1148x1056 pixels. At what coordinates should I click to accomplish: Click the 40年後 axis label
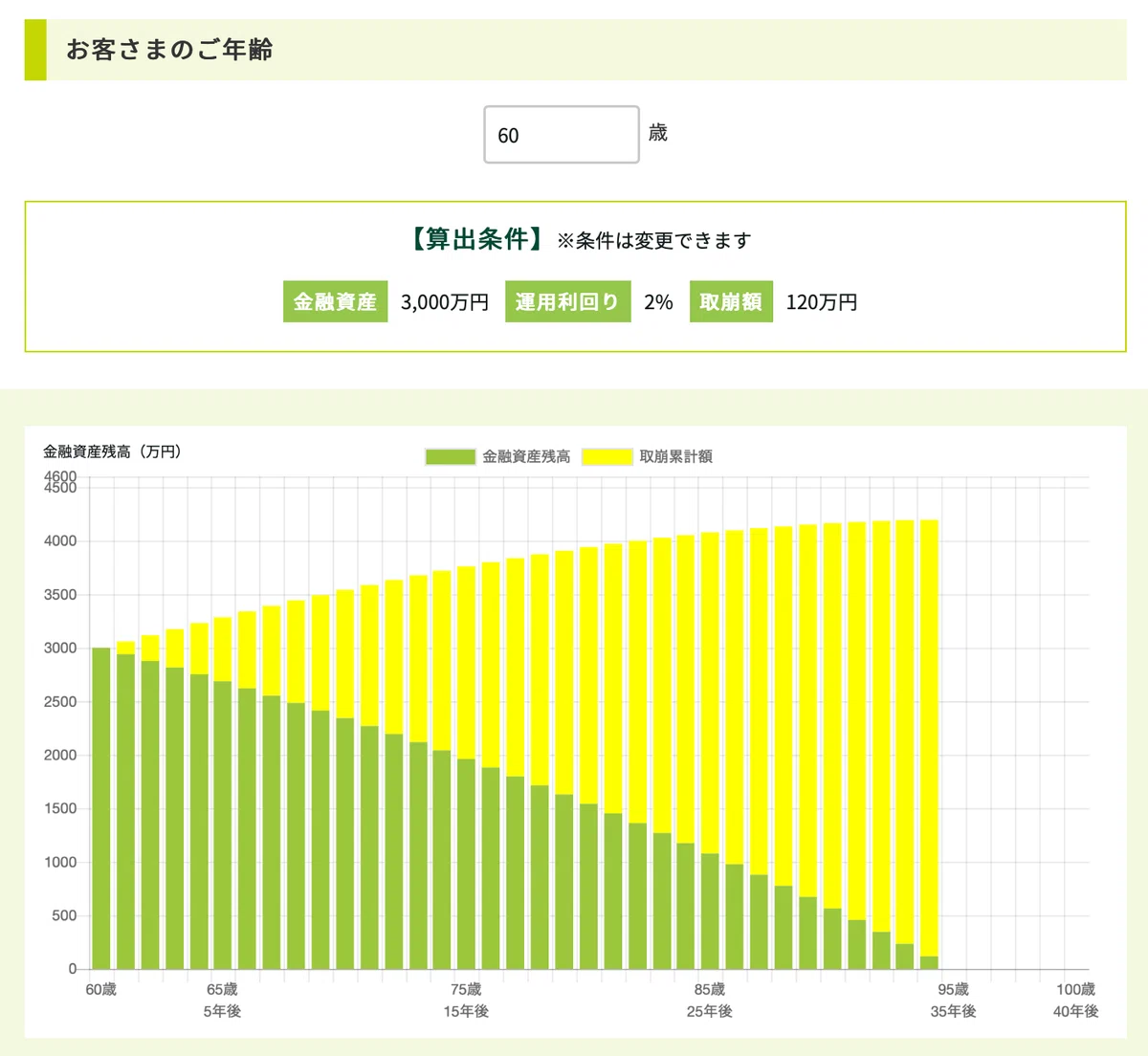pyautogui.click(x=1076, y=1012)
